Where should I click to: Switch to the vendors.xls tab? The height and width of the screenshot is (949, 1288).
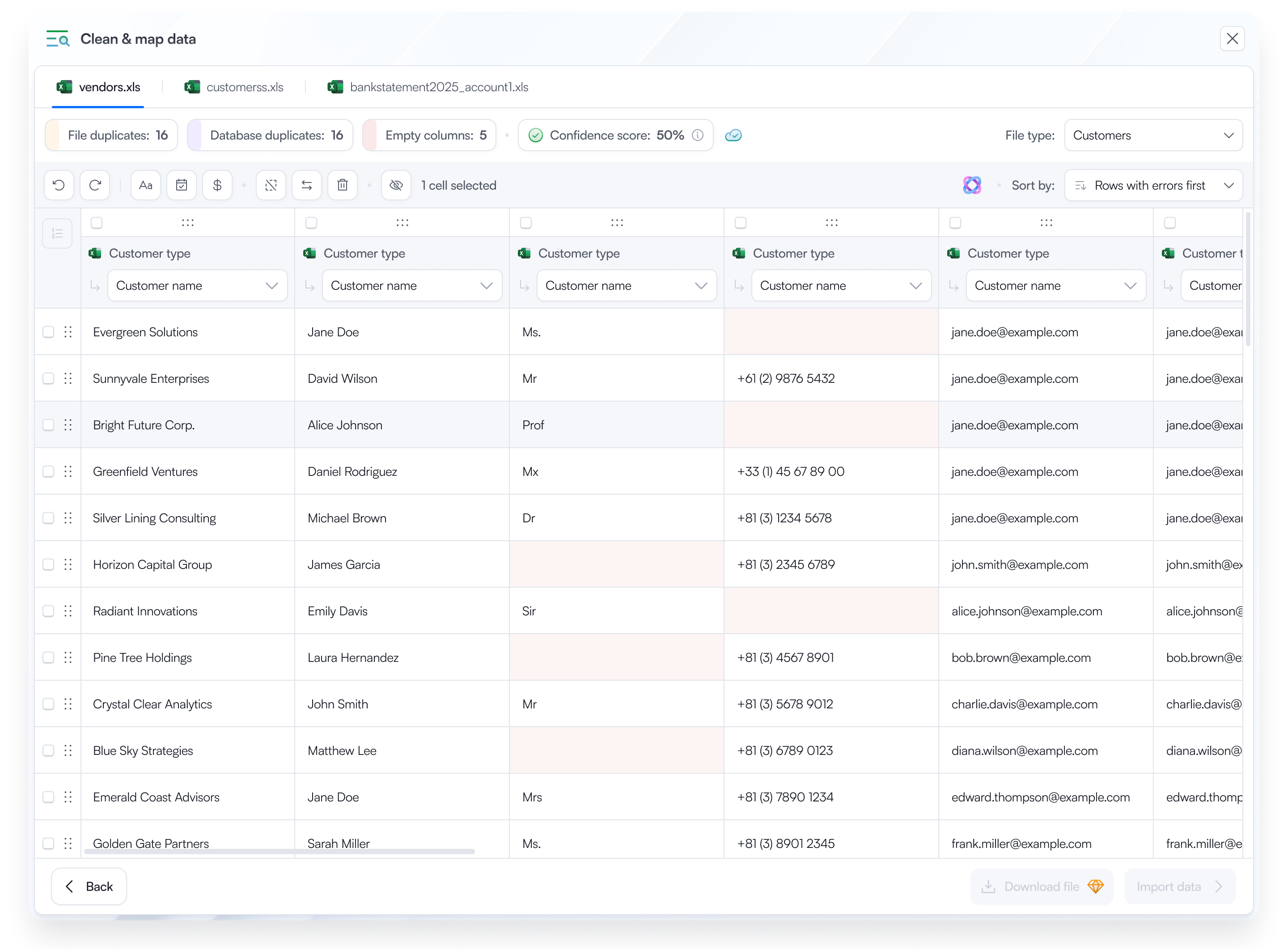click(x=98, y=87)
